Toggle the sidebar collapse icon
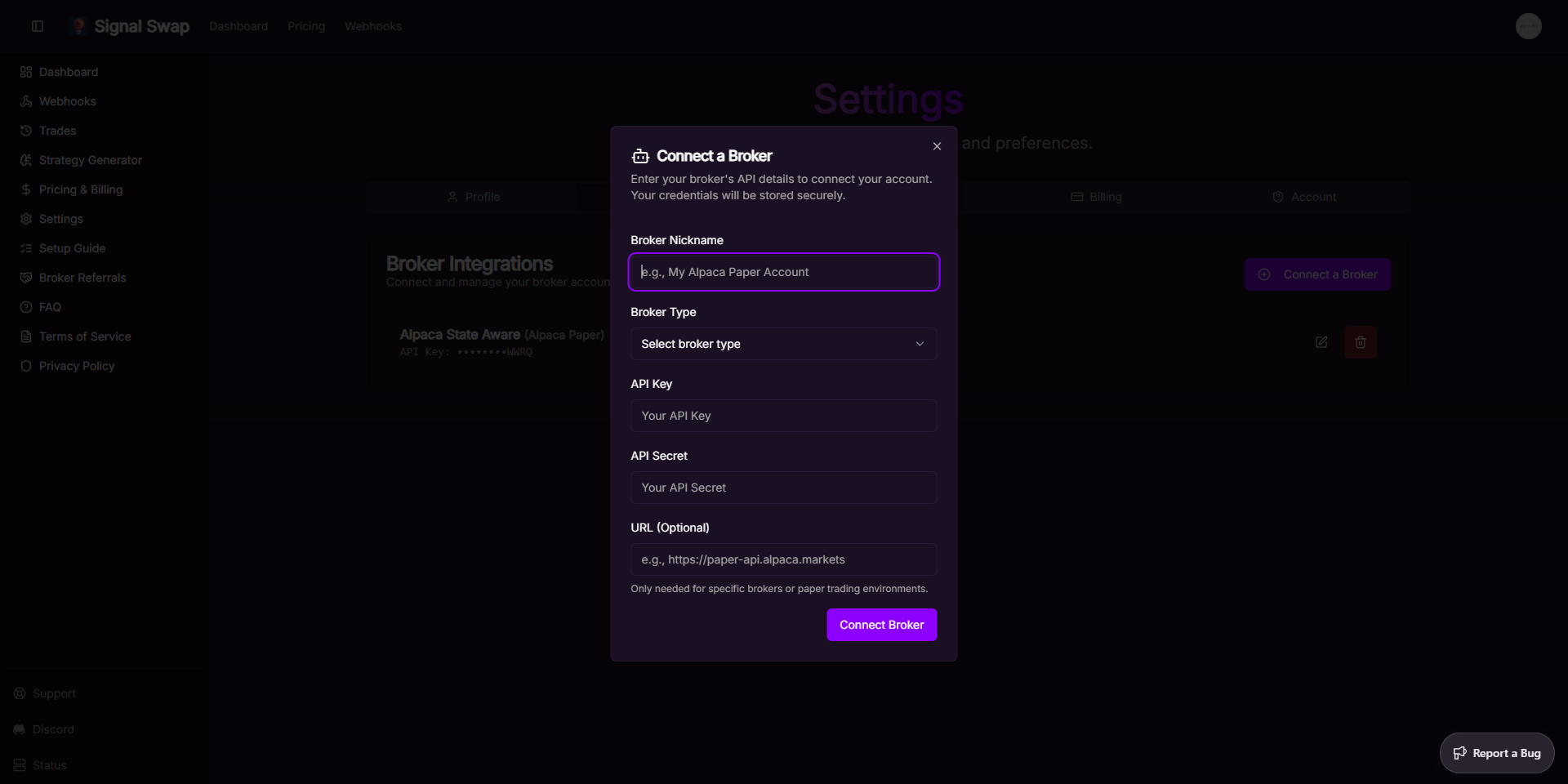Screen dimensions: 1568x784 [x=38, y=26]
